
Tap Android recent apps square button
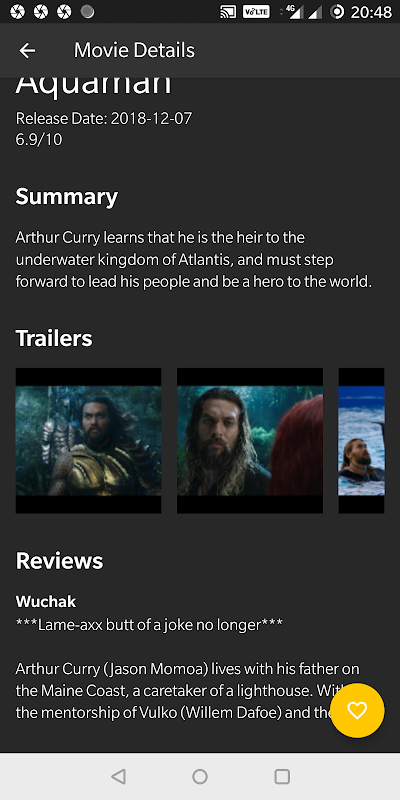tap(282, 777)
